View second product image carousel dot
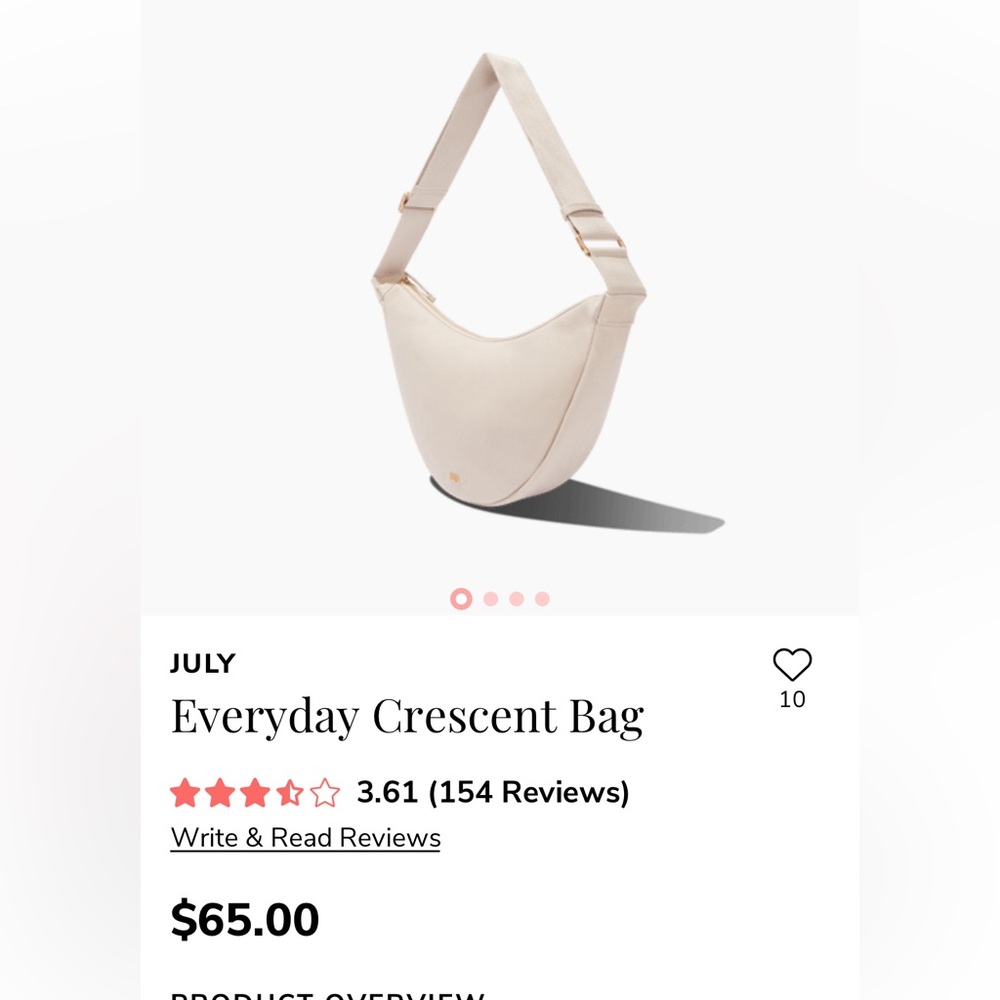 [x=489, y=597]
